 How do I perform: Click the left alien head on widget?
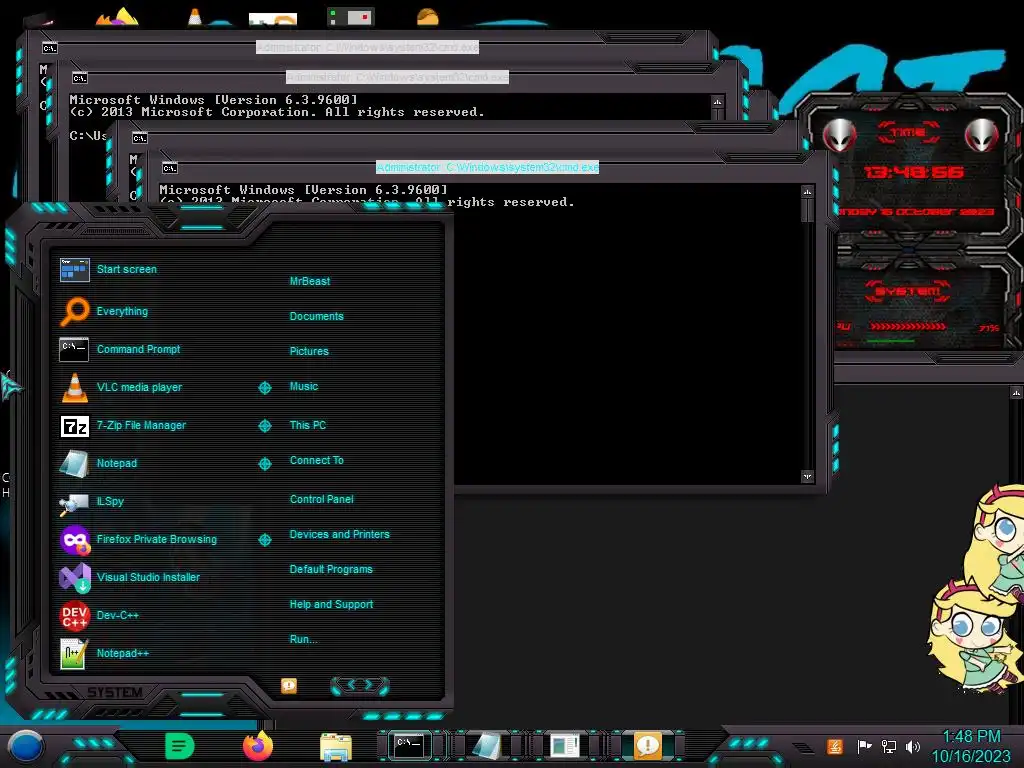pos(839,136)
